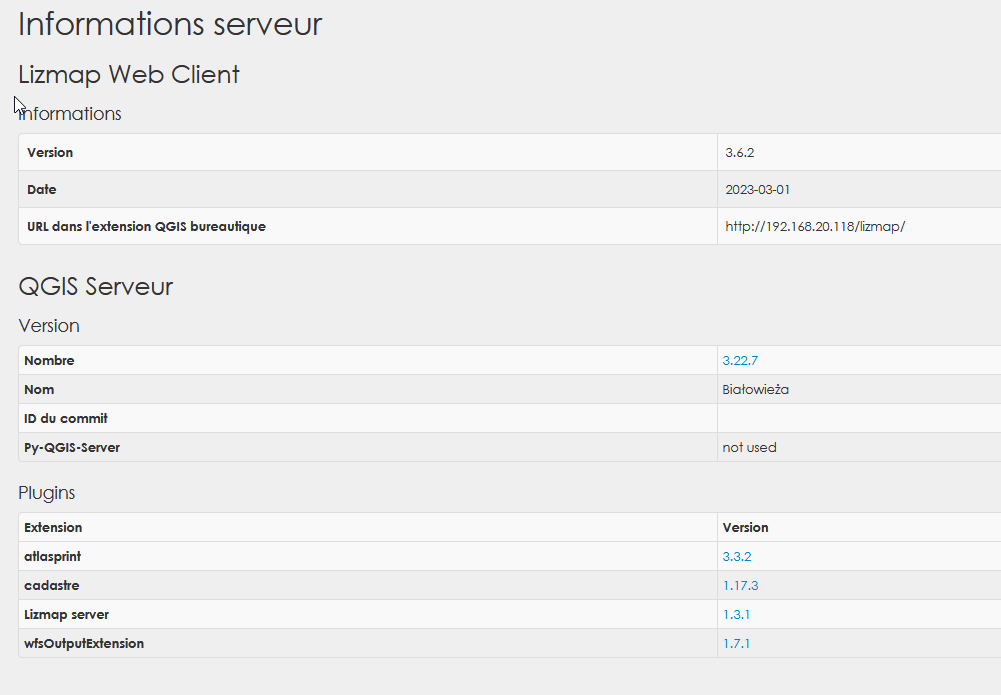Click the http://192.168.20.118/lizmap/ URL
The width and height of the screenshot is (1001, 695).
click(815, 226)
